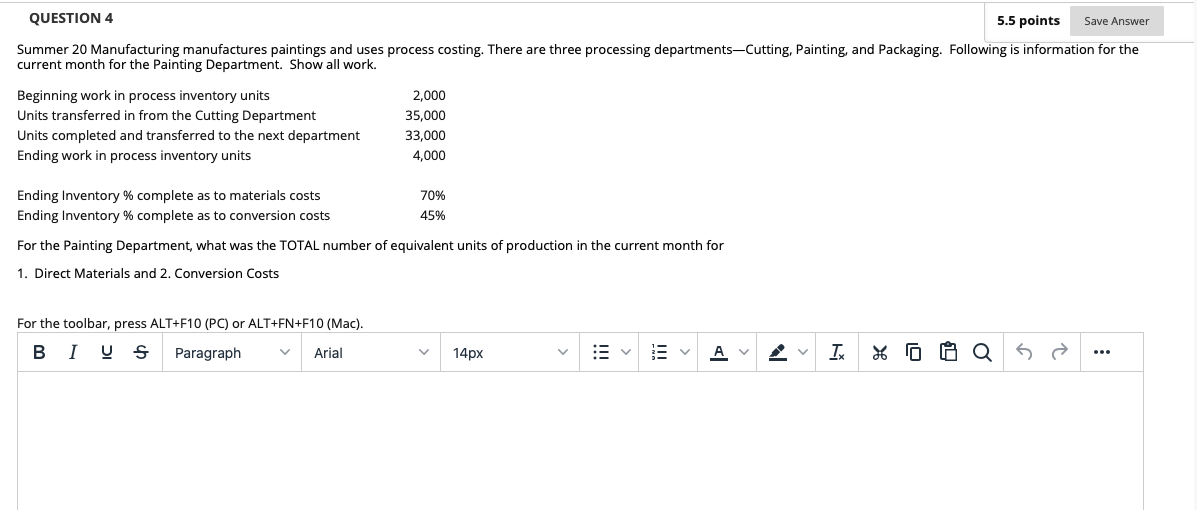The height and width of the screenshot is (510, 1197).
Task: Paste with clipboard icon
Action: (948, 353)
